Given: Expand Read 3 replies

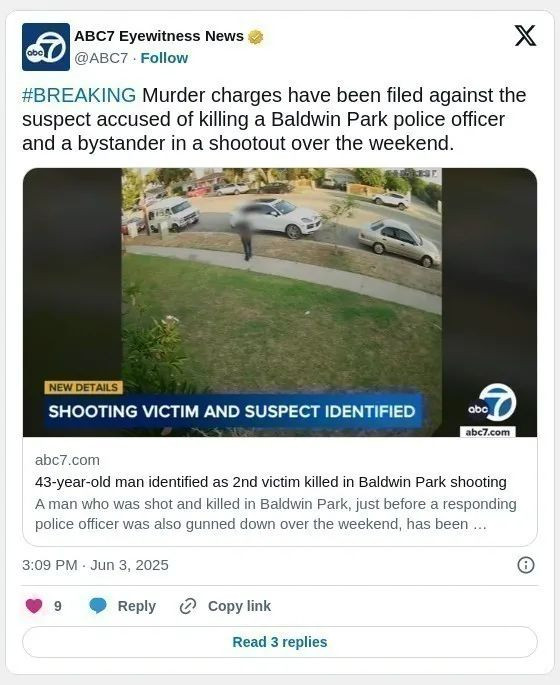Looking at the screenshot, I should click(280, 642).
